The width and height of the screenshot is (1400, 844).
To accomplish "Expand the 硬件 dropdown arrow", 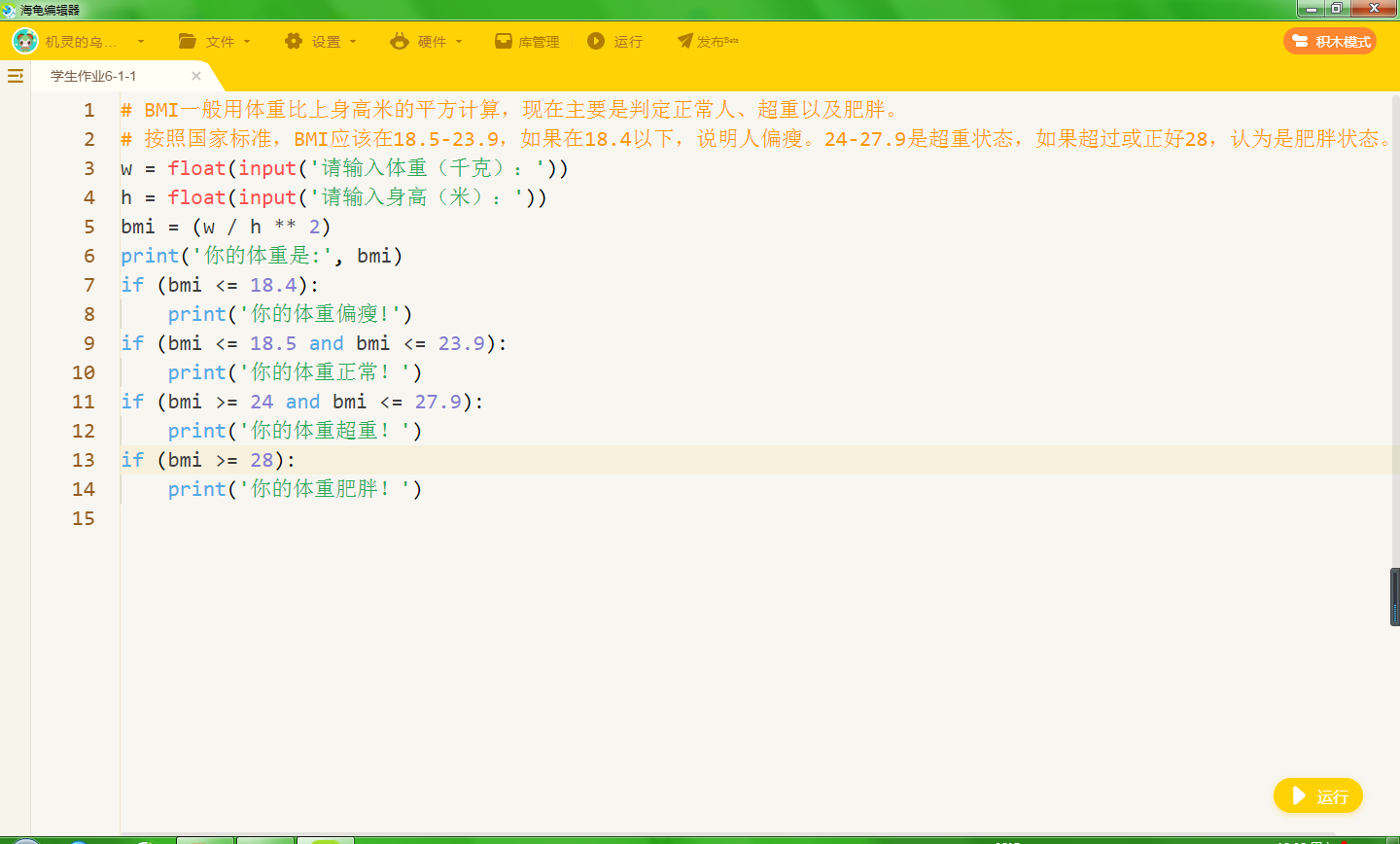I will click(459, 42).
